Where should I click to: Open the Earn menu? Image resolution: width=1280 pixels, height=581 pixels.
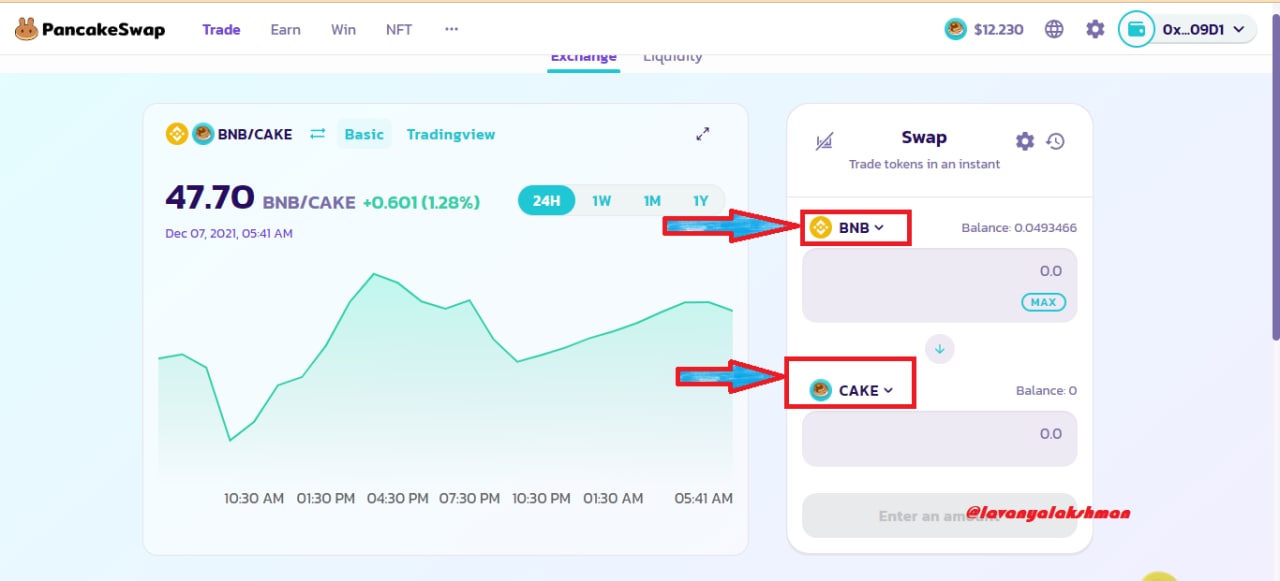pyautogui.click(x=285, y=30)
